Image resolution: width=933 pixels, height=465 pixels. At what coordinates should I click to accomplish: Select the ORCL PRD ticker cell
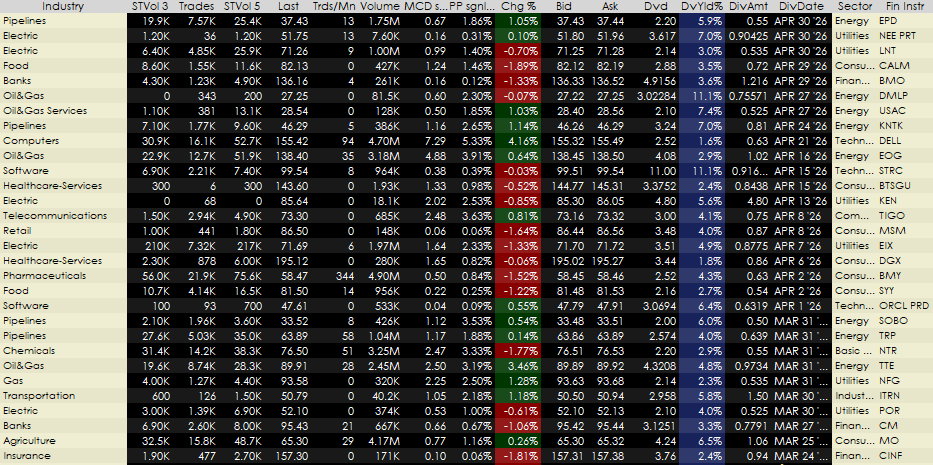point(904,305)
